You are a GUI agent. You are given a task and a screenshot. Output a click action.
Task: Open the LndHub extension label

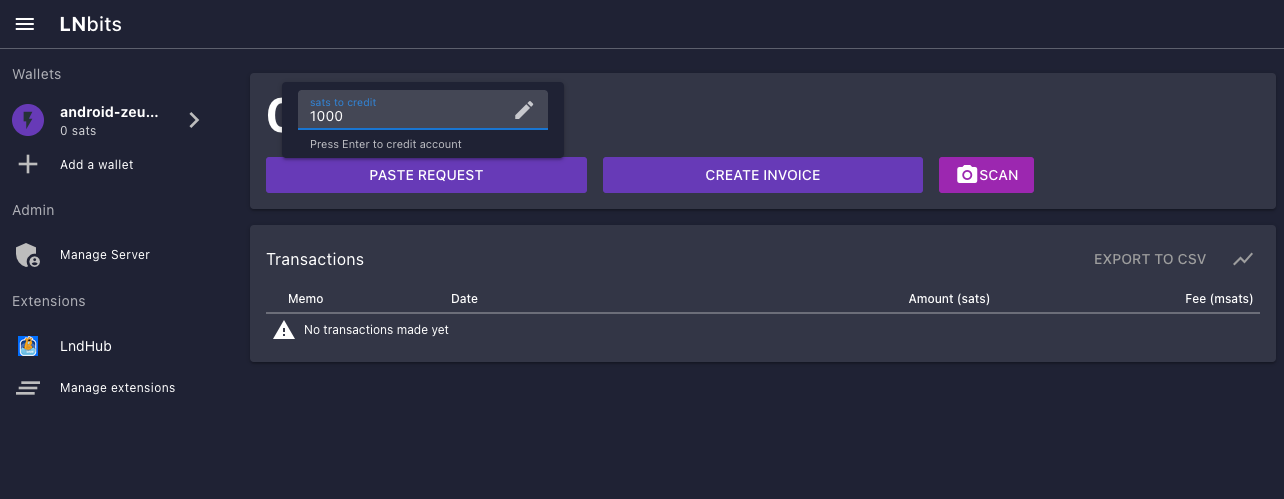click(x=85, y=346)
